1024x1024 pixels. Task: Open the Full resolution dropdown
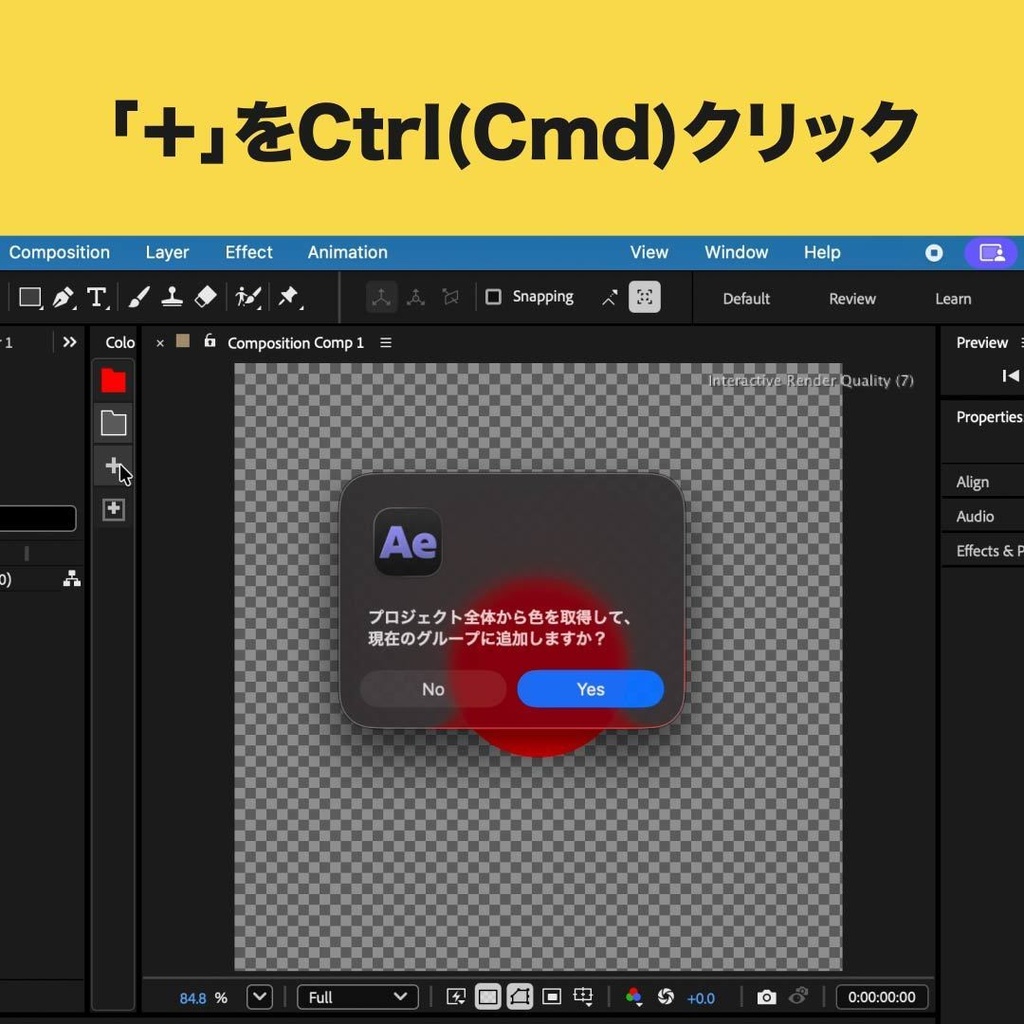tap(357, 997)
